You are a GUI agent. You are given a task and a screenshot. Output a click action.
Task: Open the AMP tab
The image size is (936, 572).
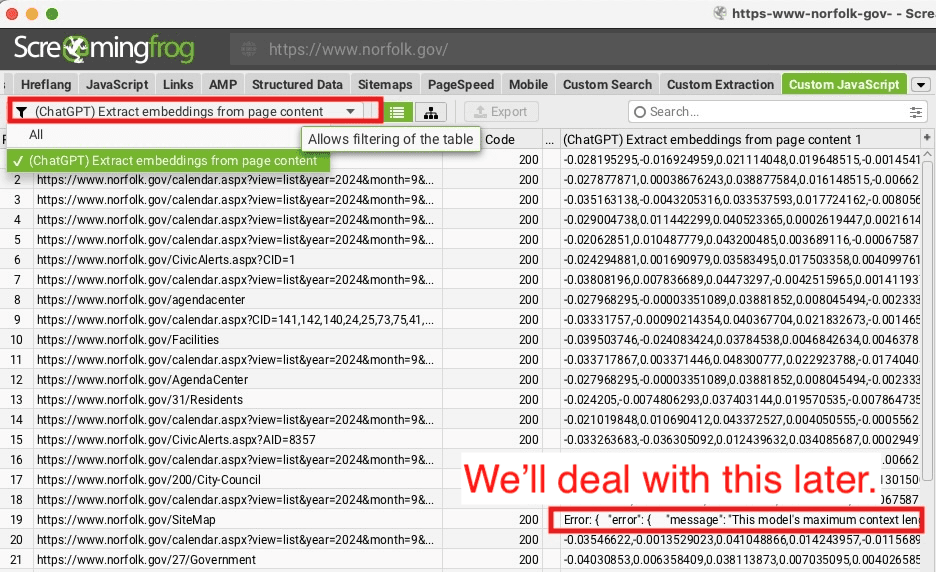[x=223, y=85]
